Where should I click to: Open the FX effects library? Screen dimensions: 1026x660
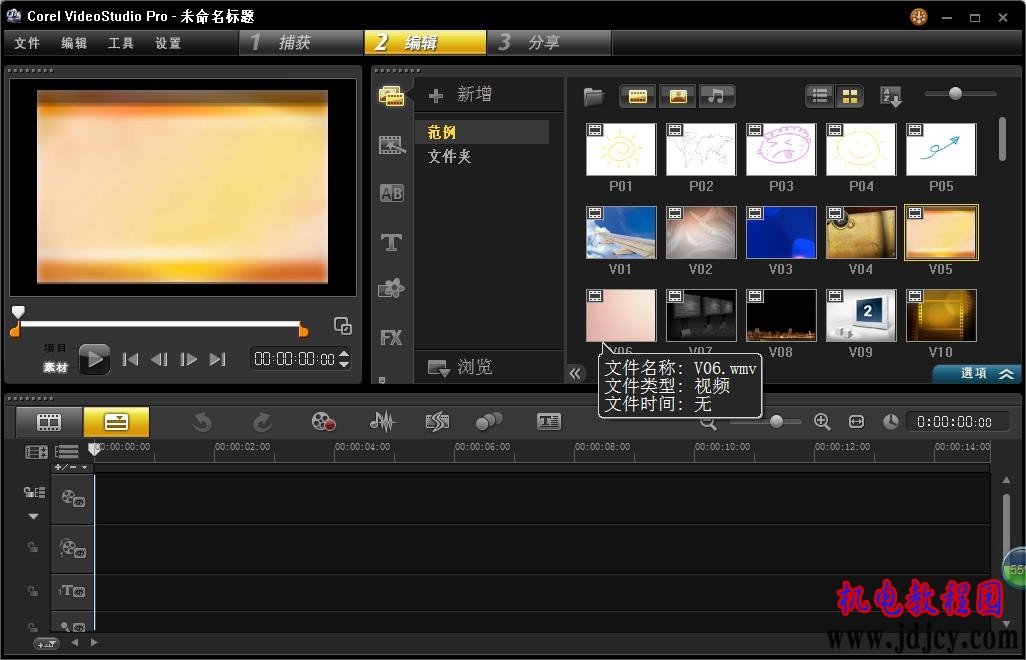tap(391, 338)
